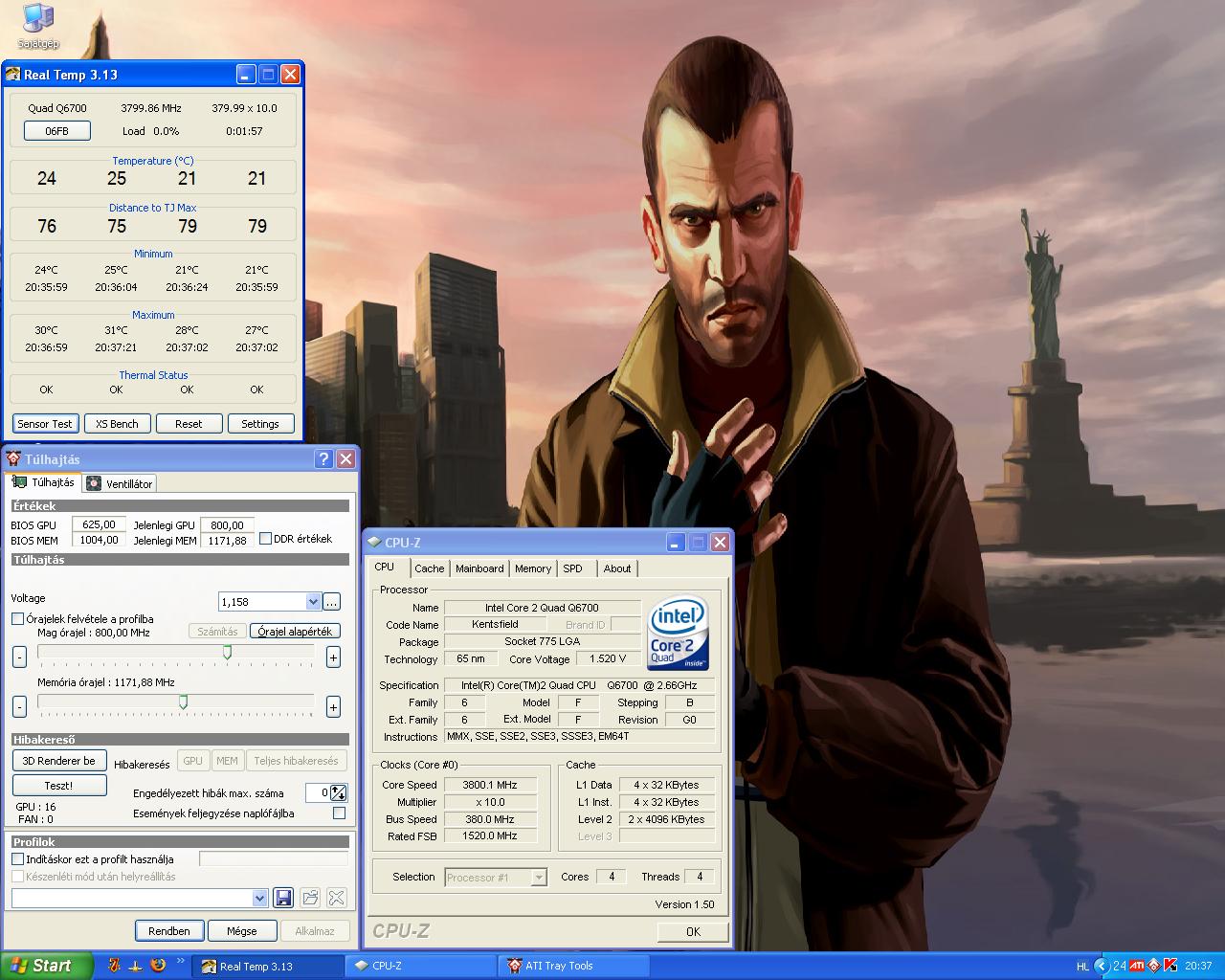Click the BIOS GPU 625,00 field
1225x980 pixels.
(x=99, y=524)
